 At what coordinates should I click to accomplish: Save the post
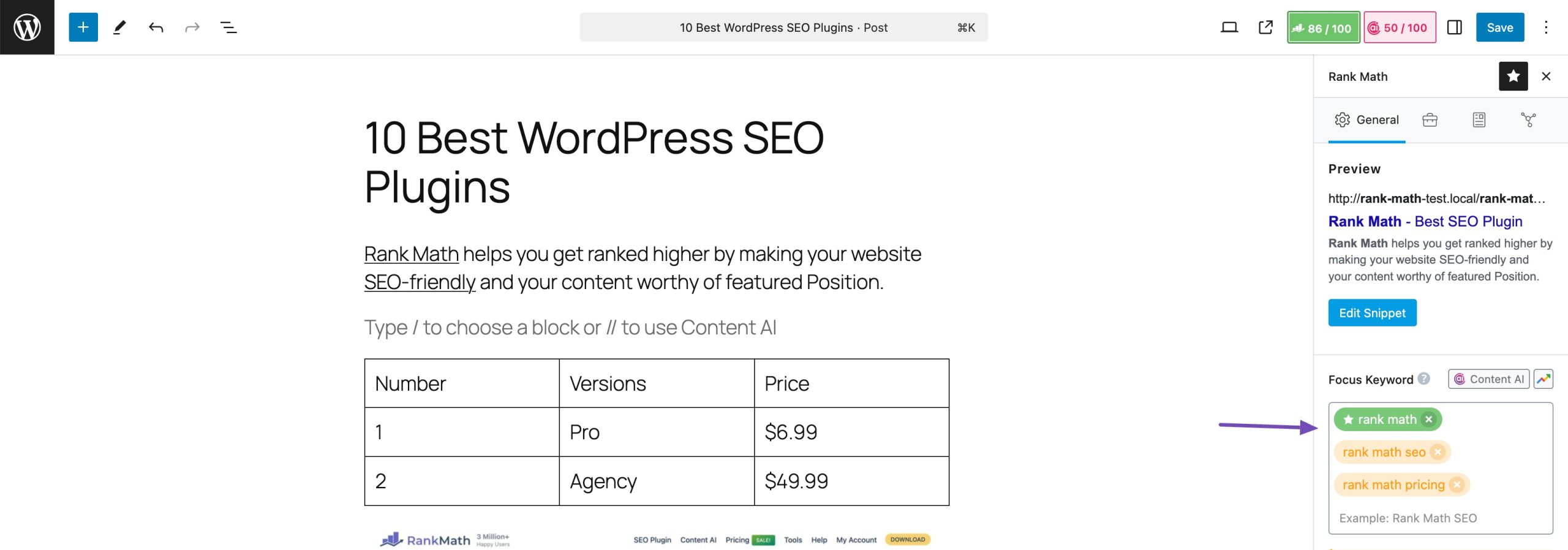[x=1500, y=27]
